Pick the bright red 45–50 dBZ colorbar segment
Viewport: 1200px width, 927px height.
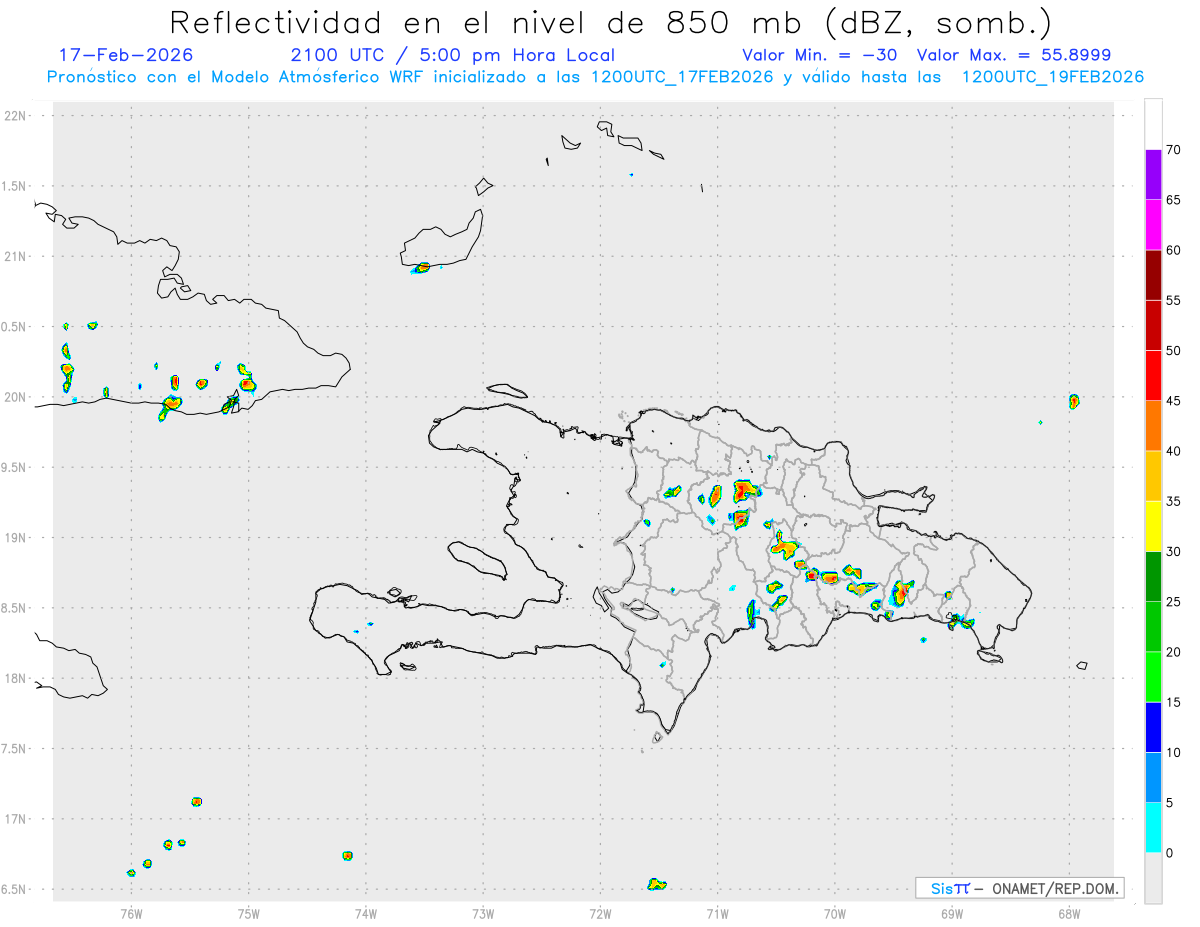(1153, 376)
